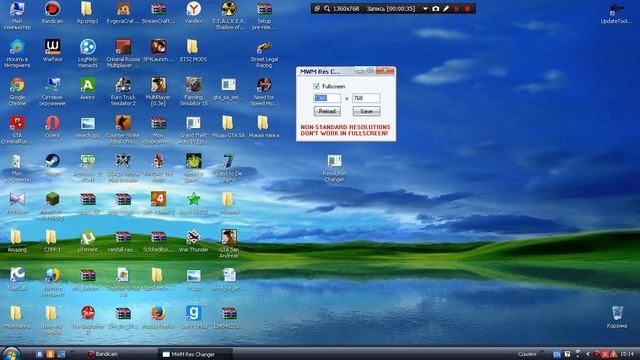Take a screenshot with Bandicam camera icon
The image size is (640, 360).
(x=436, y=9)
